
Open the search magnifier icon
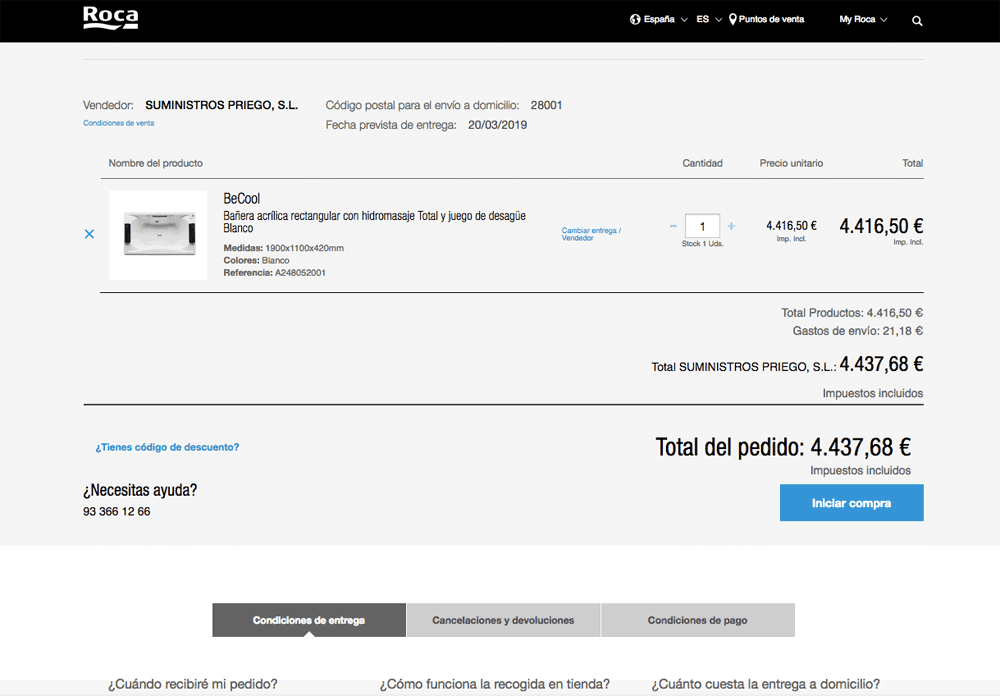tap(917, 21)
